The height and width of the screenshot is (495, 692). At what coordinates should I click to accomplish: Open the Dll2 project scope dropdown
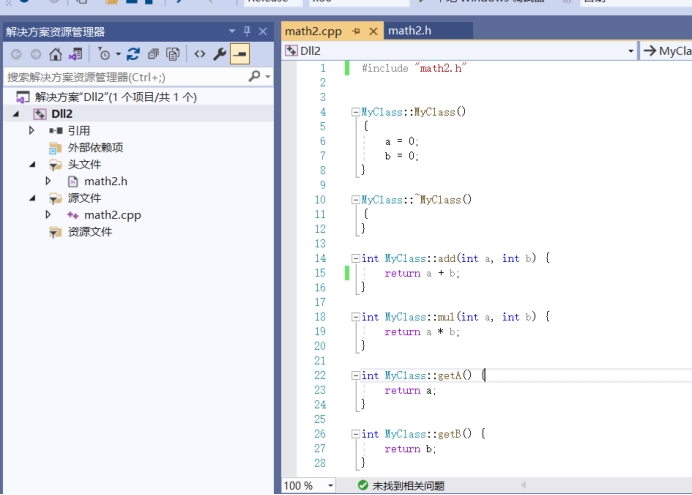tap(631, 51)
